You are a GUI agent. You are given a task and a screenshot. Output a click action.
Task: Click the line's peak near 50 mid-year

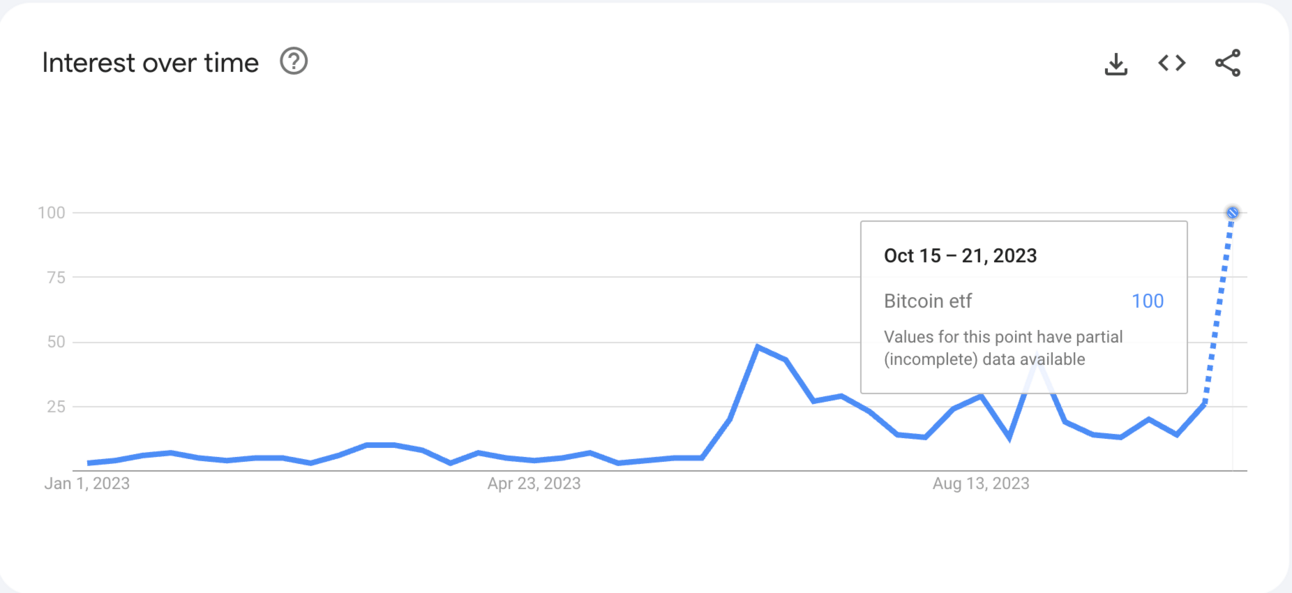click(758, 347)
